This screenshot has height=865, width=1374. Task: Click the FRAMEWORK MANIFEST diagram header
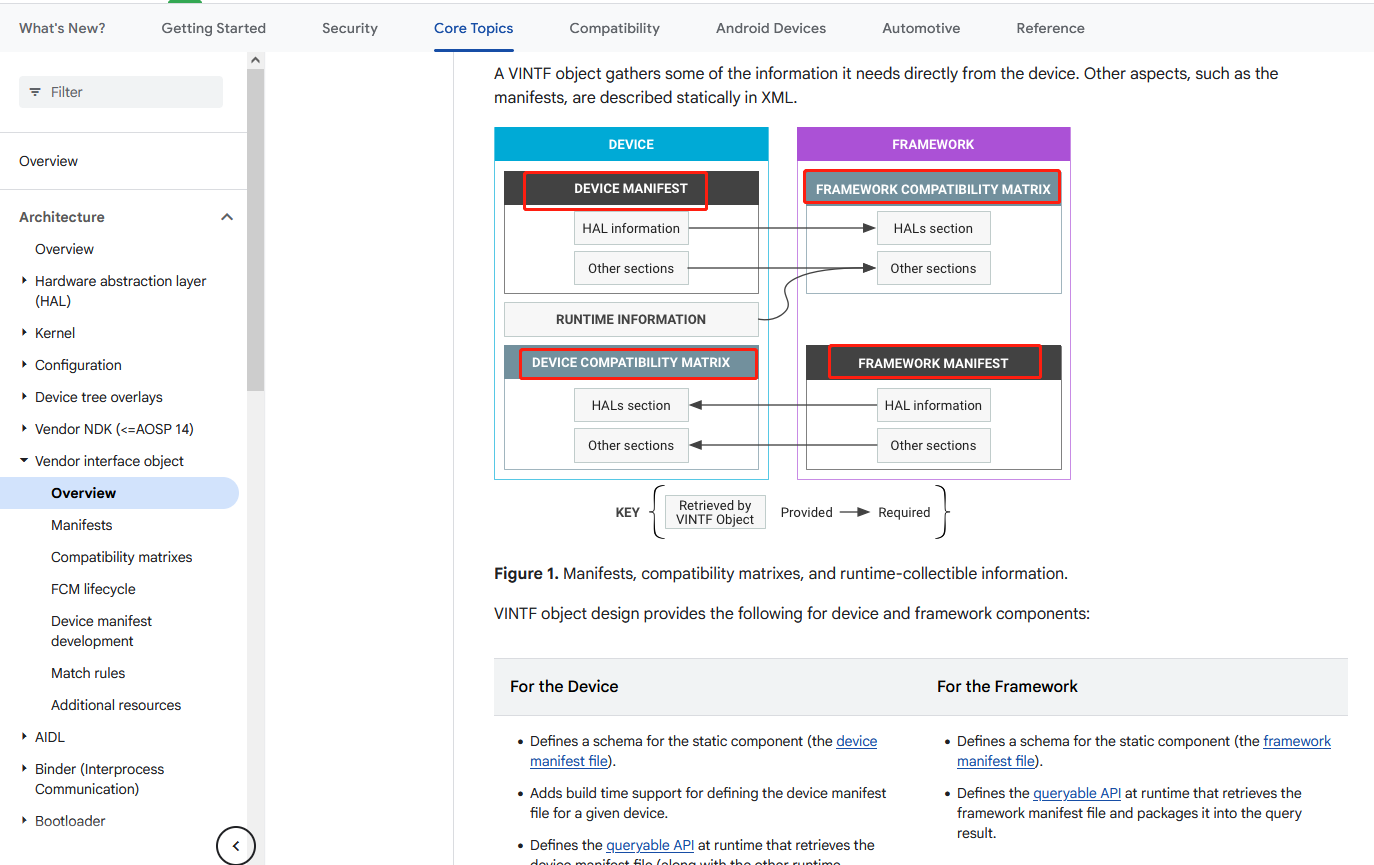pos(933,363)
